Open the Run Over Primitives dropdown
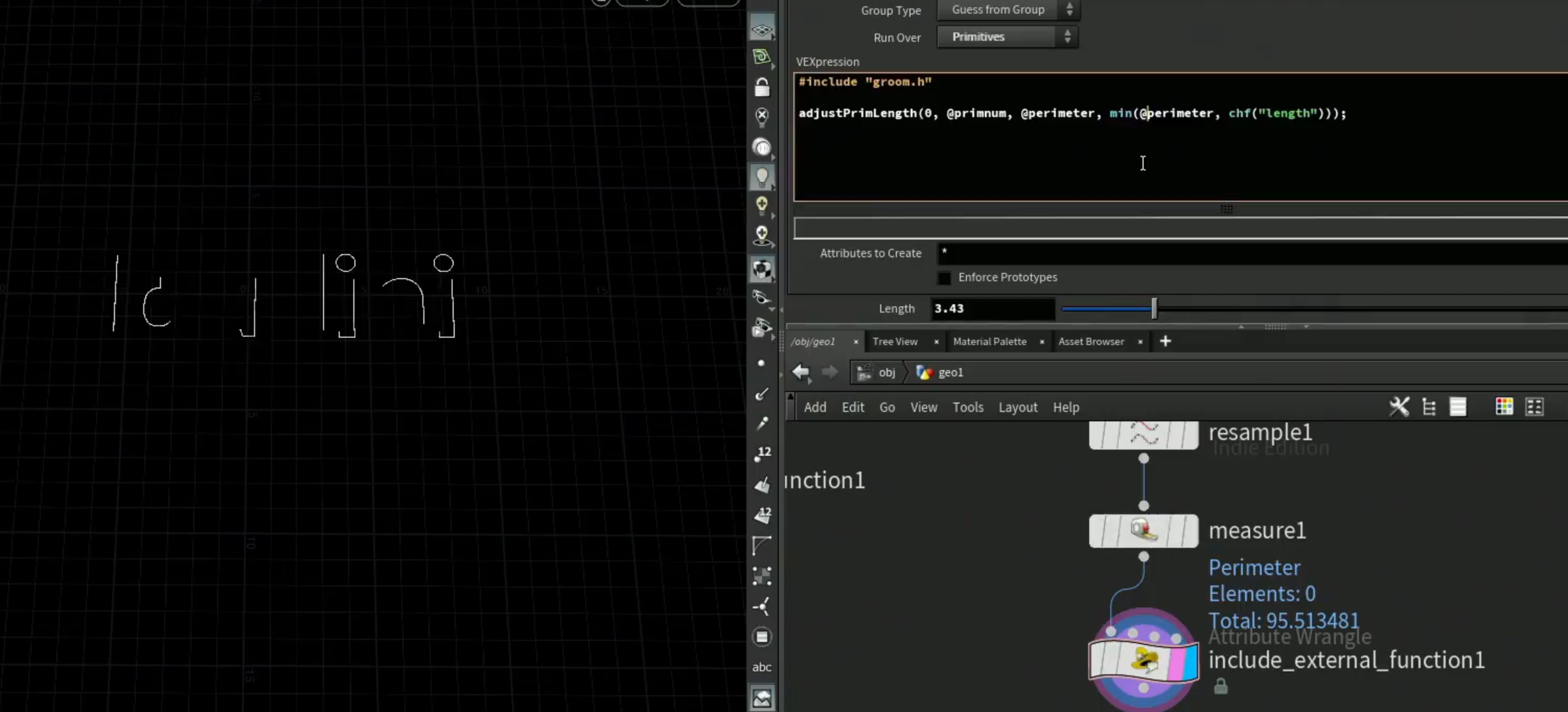Viewport: 1568px width, 712px height. 1007,37
